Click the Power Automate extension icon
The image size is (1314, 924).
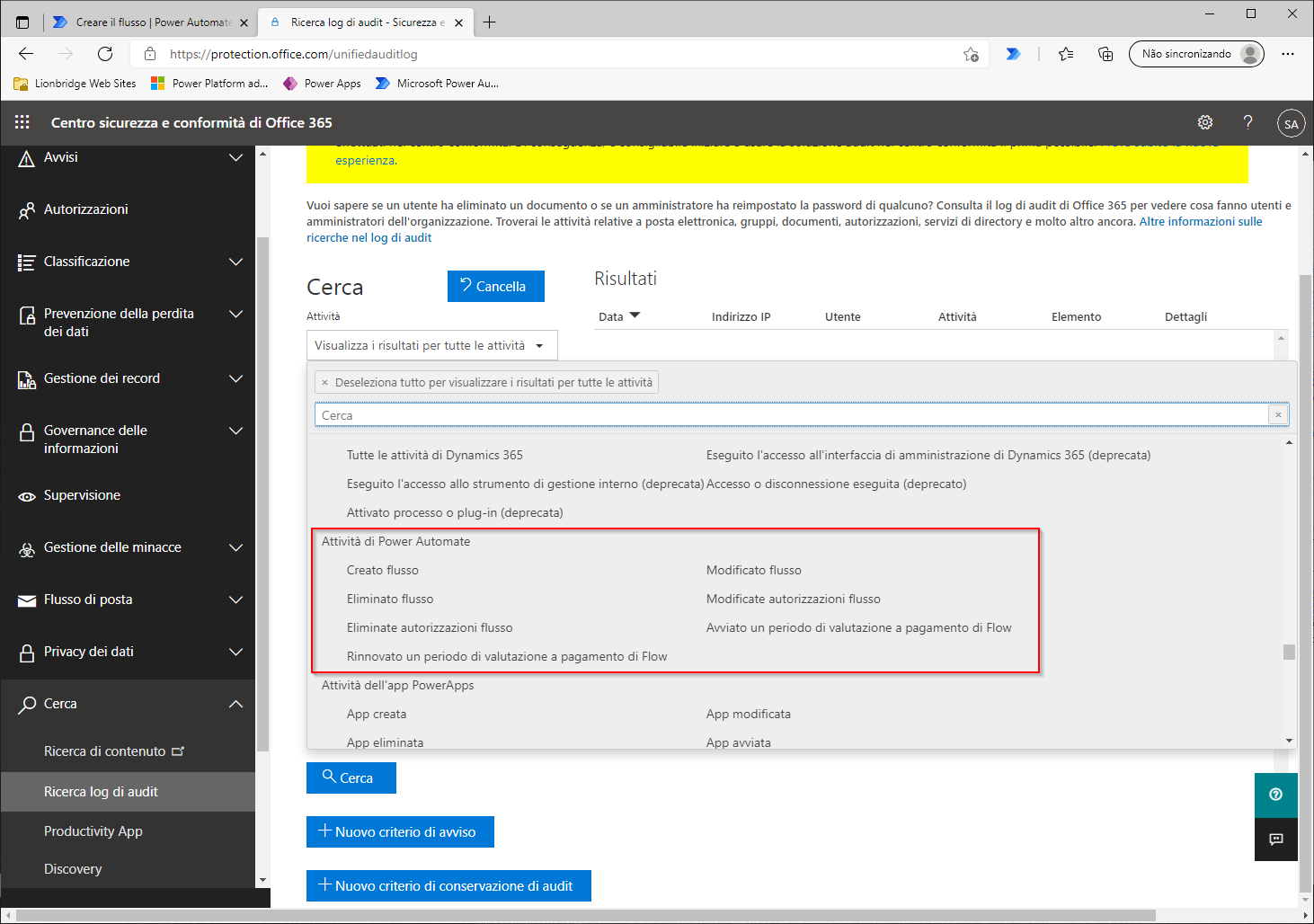1013,54
